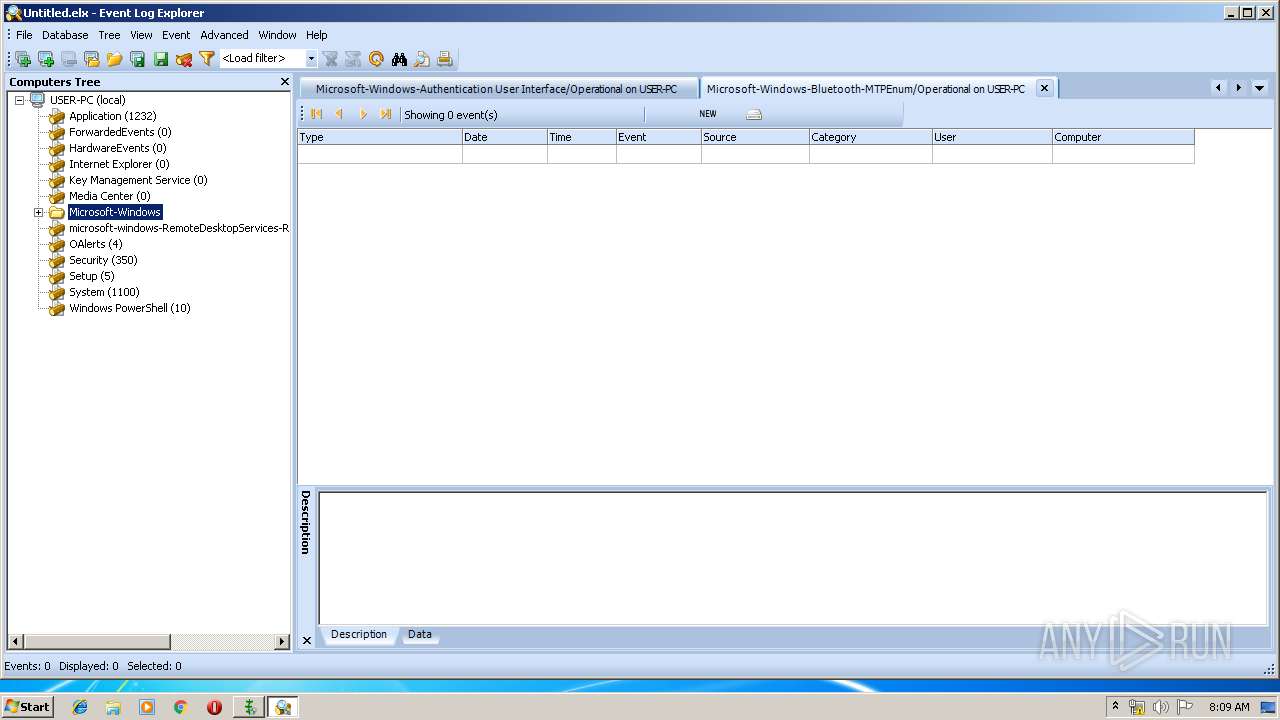Image resolution: width=1280 pixels, height=720 pixels.
Task: Select microsoft-windows-RemoteDesktopServices log
Action: click(x=179, y=228)
